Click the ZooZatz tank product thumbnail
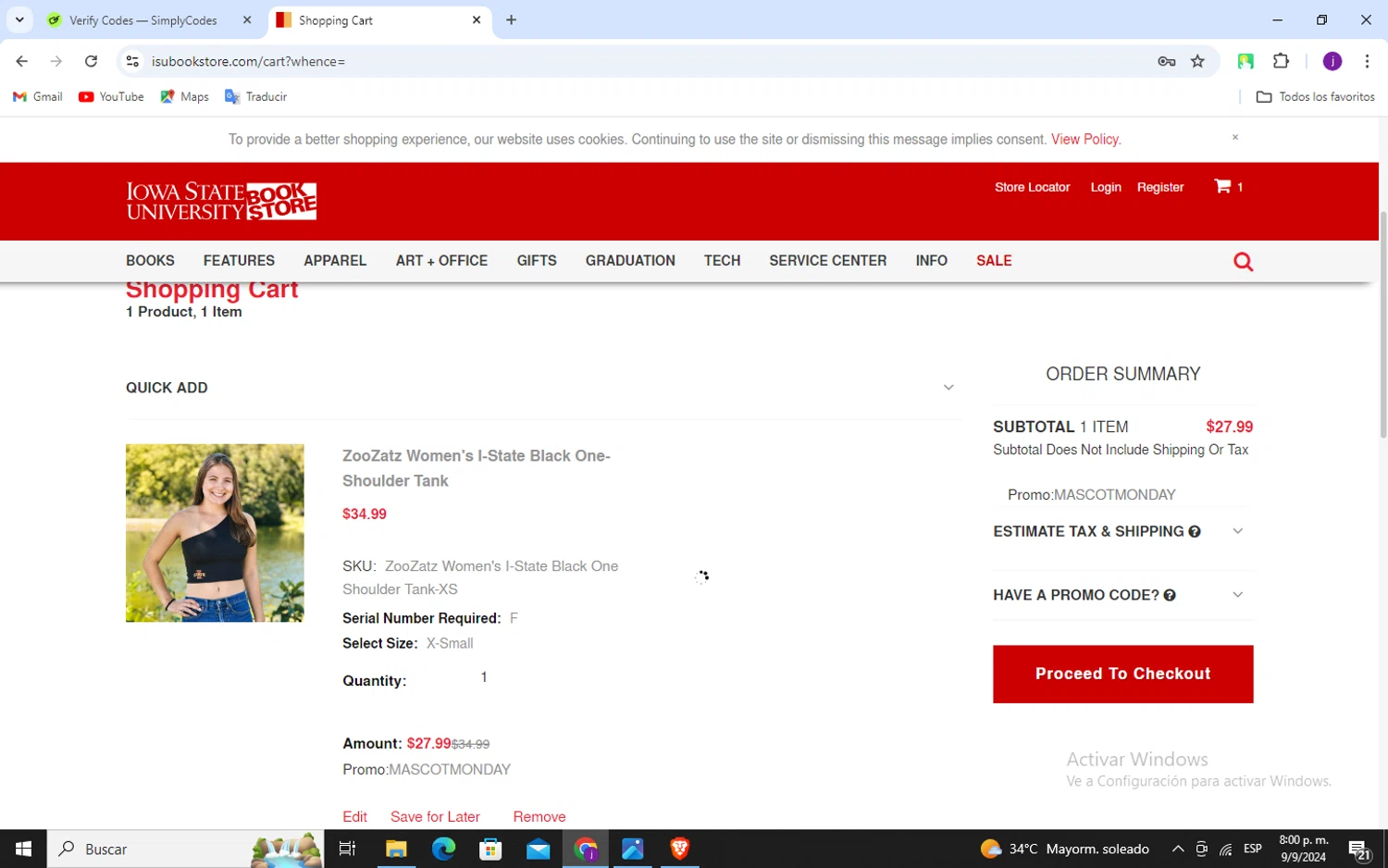 point(215,533)
